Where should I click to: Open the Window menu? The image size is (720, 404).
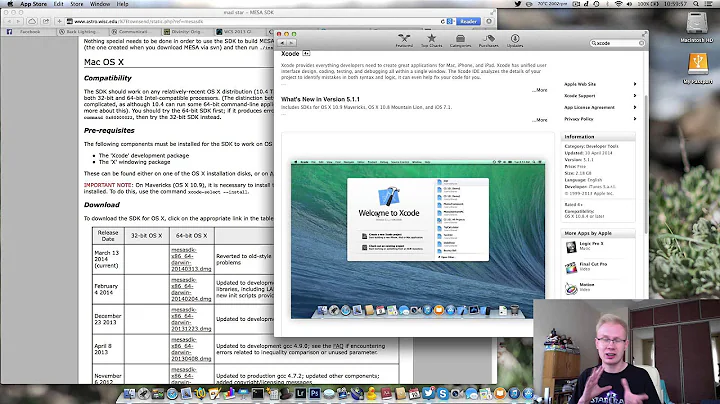[x=100, y=4]
